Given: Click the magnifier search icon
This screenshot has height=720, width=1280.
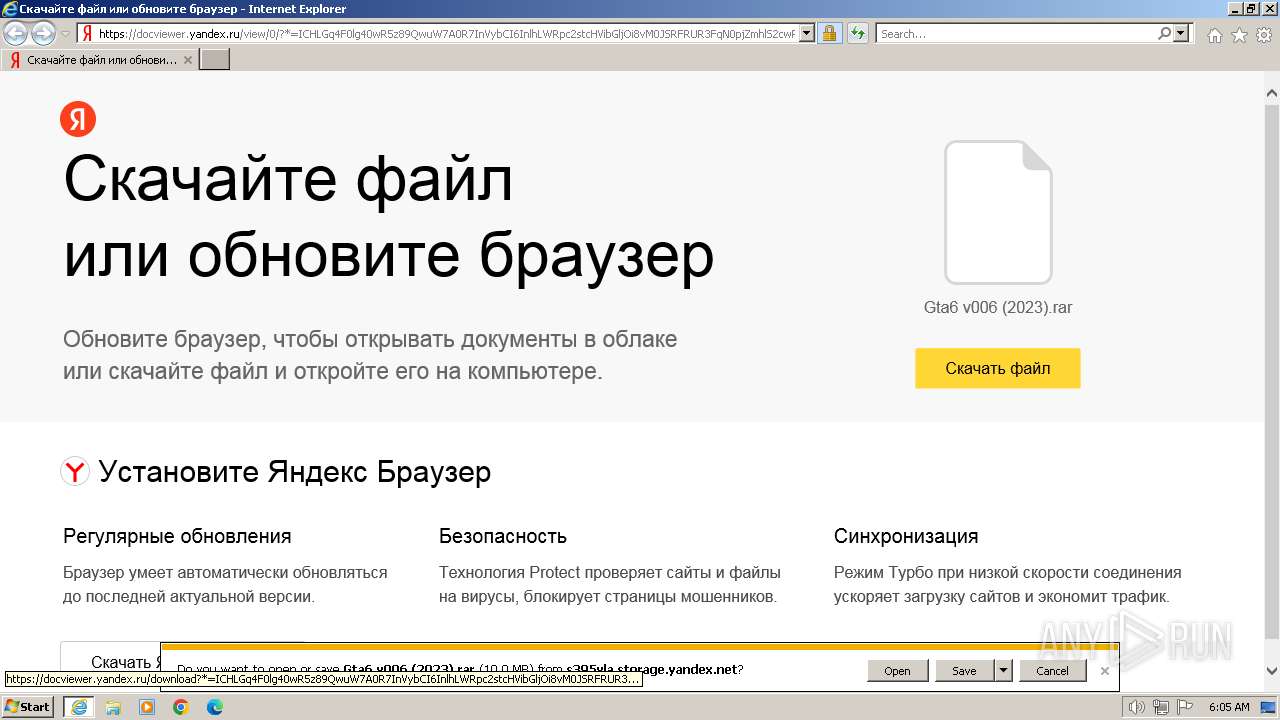Looking at the screenshot, I should point(1164,33).
